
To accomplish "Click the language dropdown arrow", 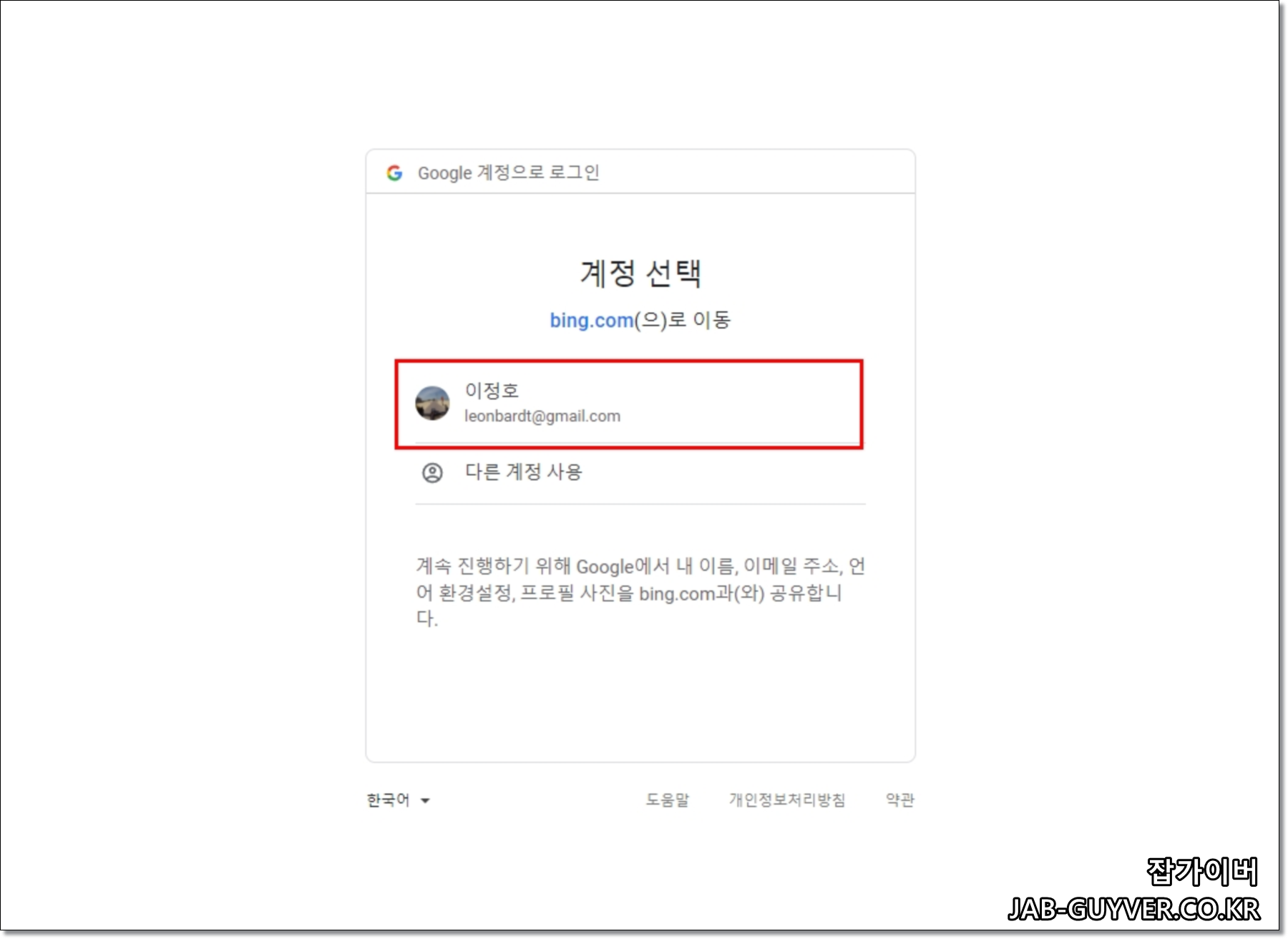I will 425,801.
